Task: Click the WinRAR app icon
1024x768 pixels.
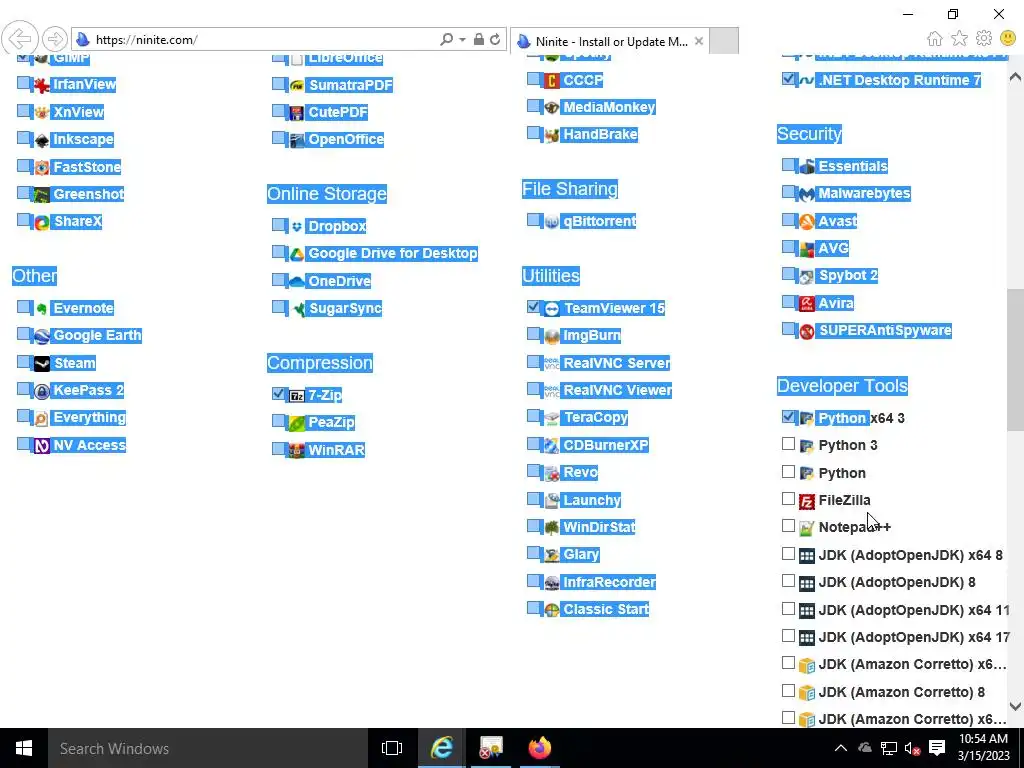Action: pos(296,451)
